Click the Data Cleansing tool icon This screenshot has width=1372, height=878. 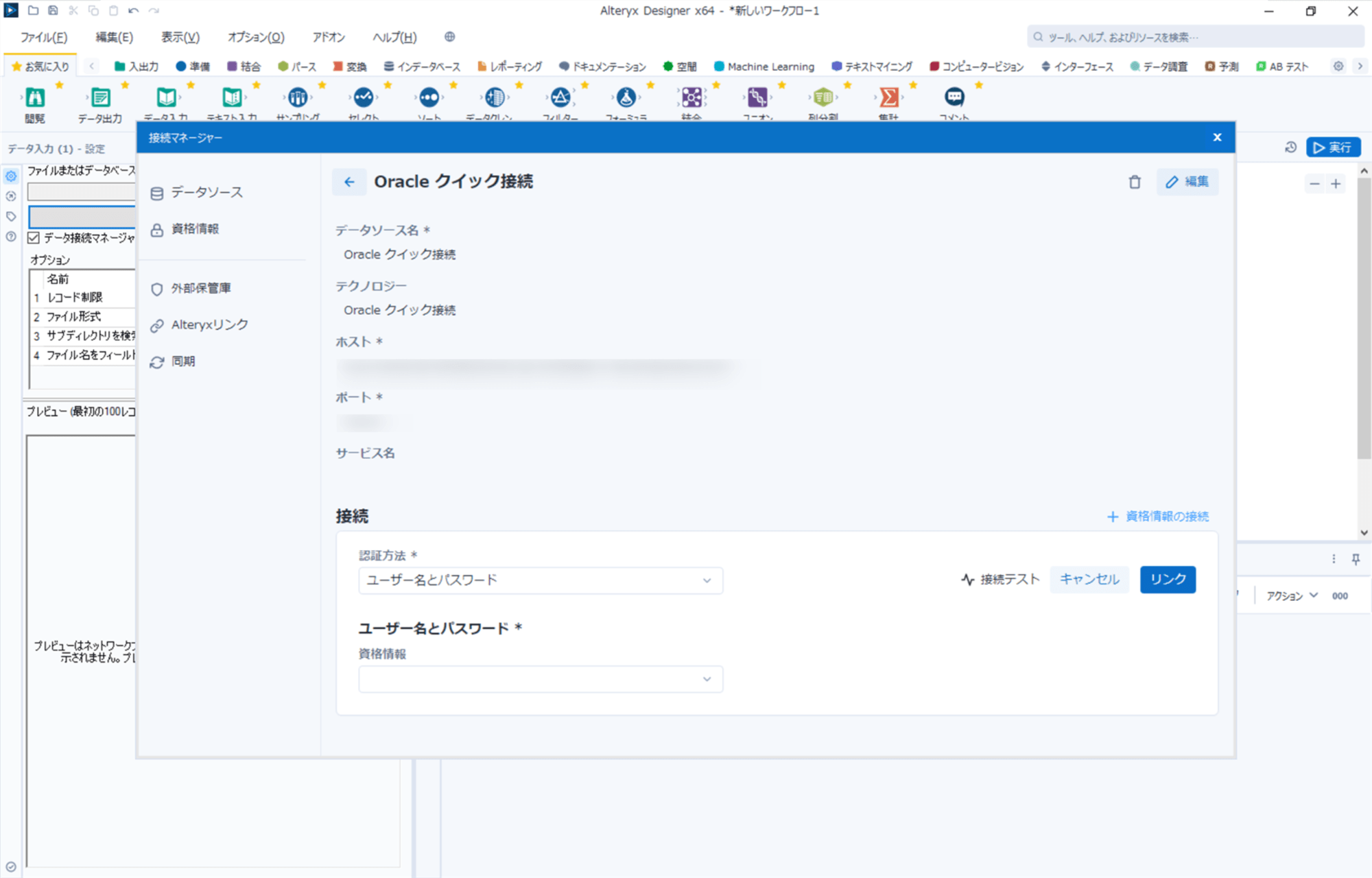pos(495,97)
